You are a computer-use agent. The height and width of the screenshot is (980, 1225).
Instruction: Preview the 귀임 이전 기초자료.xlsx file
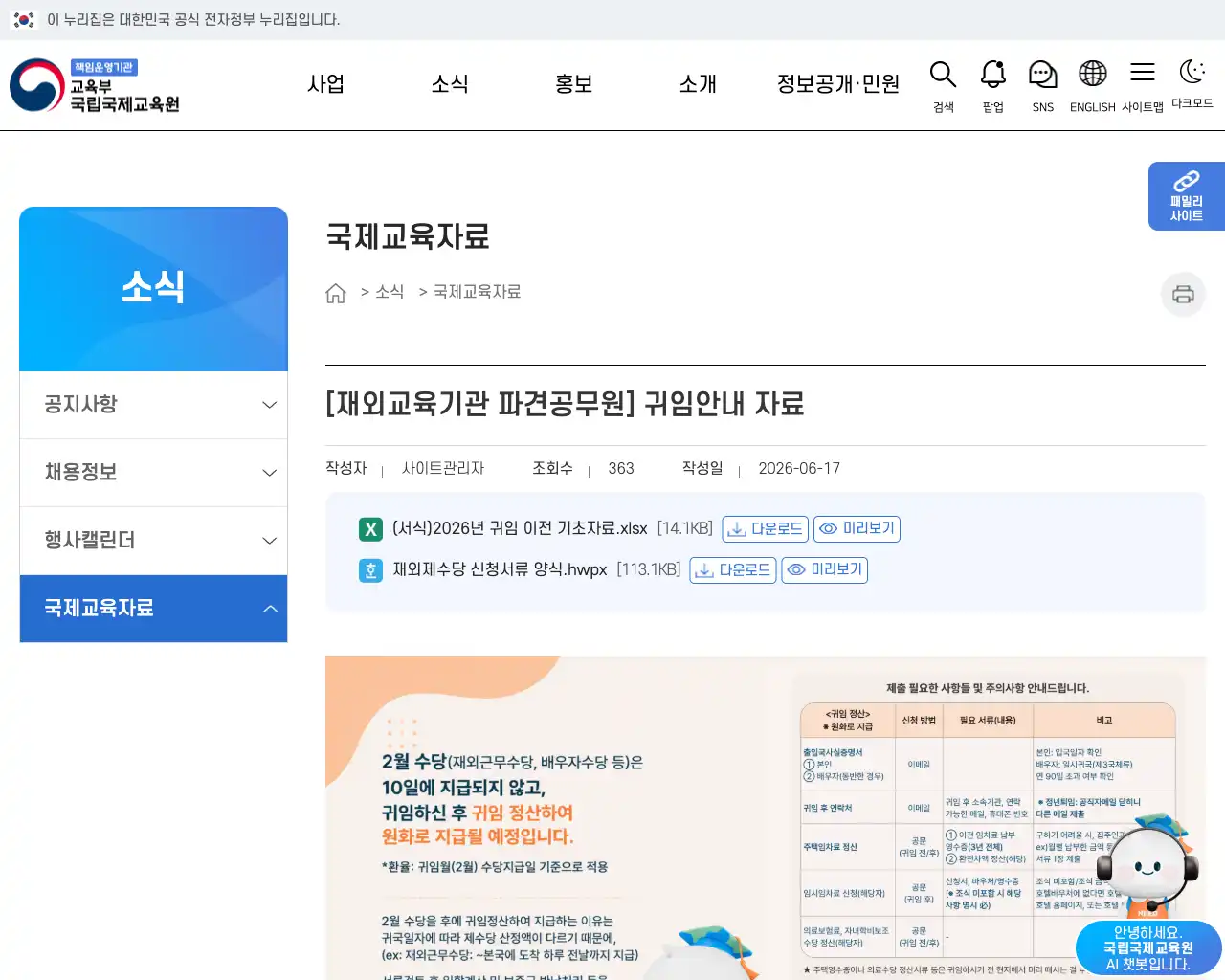tap(857, 529)
